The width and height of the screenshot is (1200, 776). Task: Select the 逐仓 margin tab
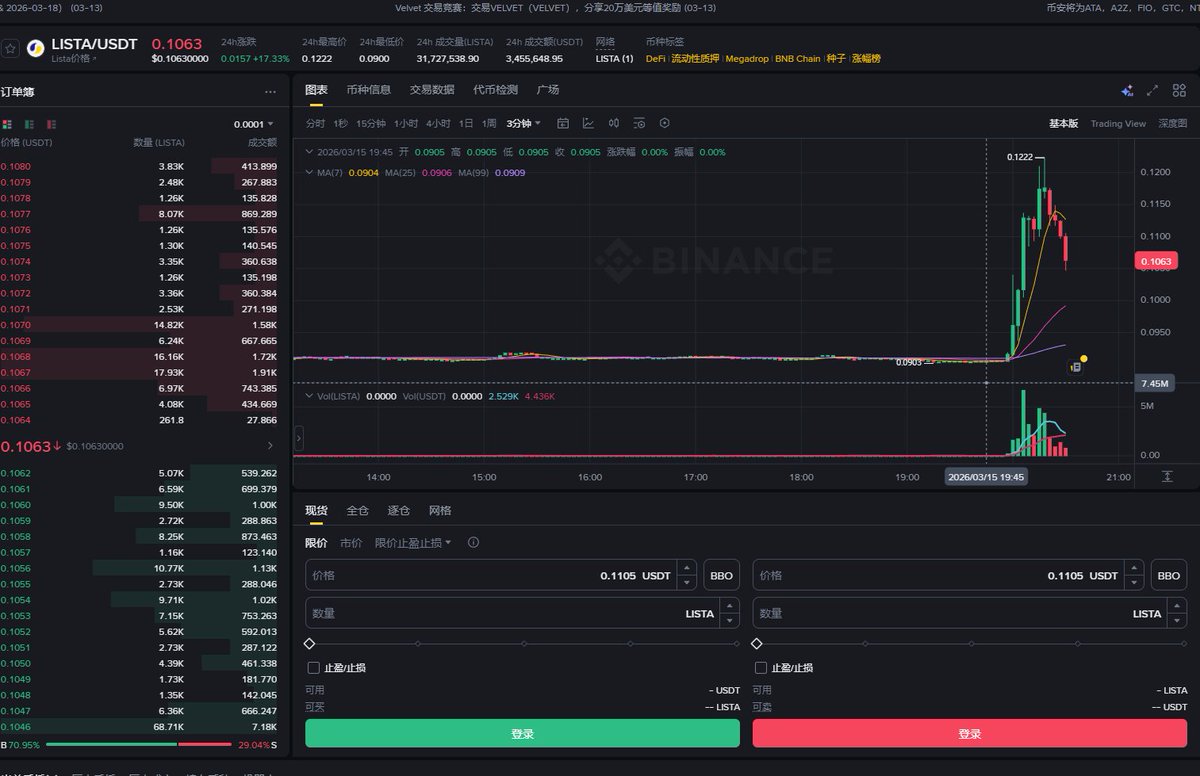(x=398, y=510)
